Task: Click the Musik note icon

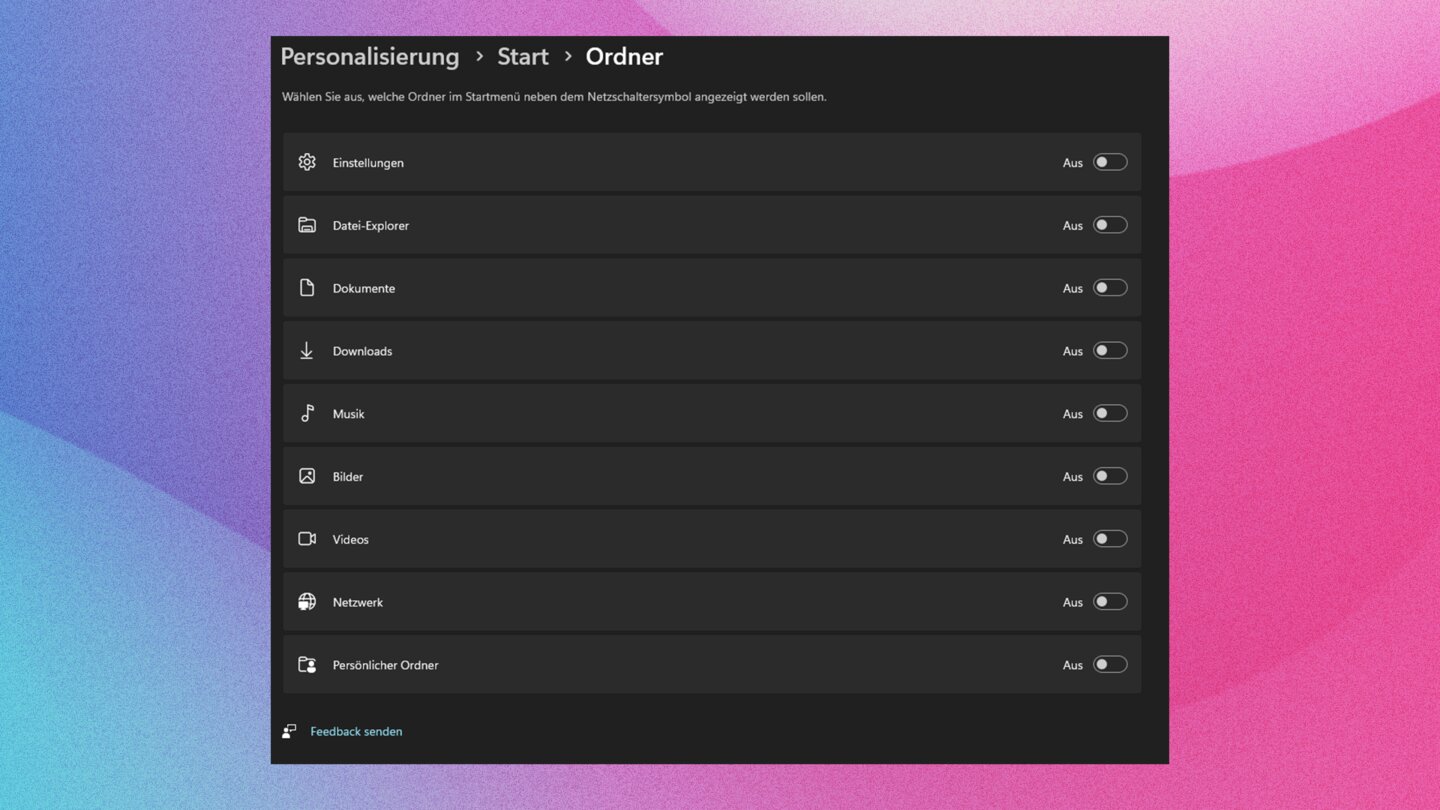Action: pos(307,413)
